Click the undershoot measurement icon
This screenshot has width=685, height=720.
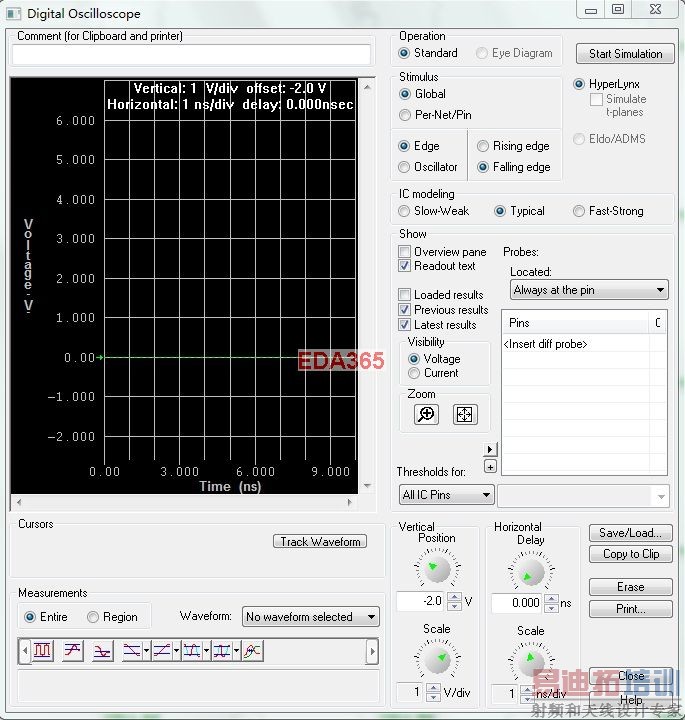point(102,650)
